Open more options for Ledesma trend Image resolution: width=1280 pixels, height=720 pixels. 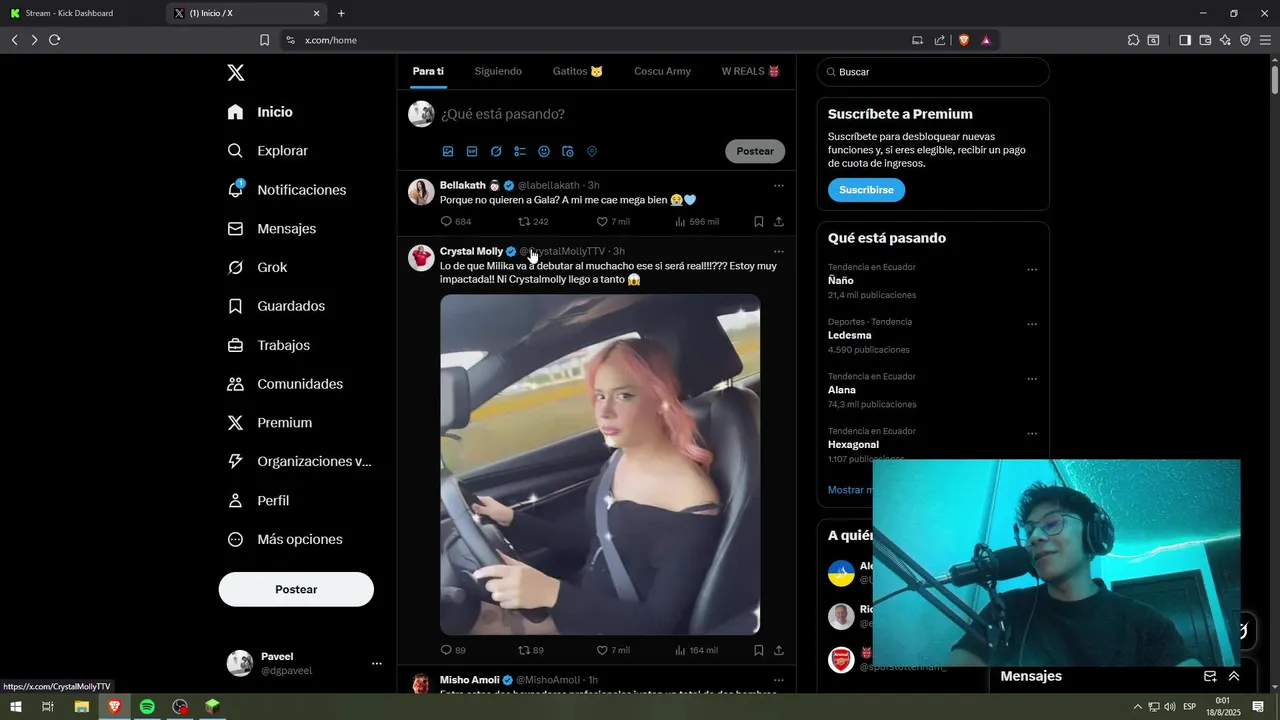[x=1032, y=325]
